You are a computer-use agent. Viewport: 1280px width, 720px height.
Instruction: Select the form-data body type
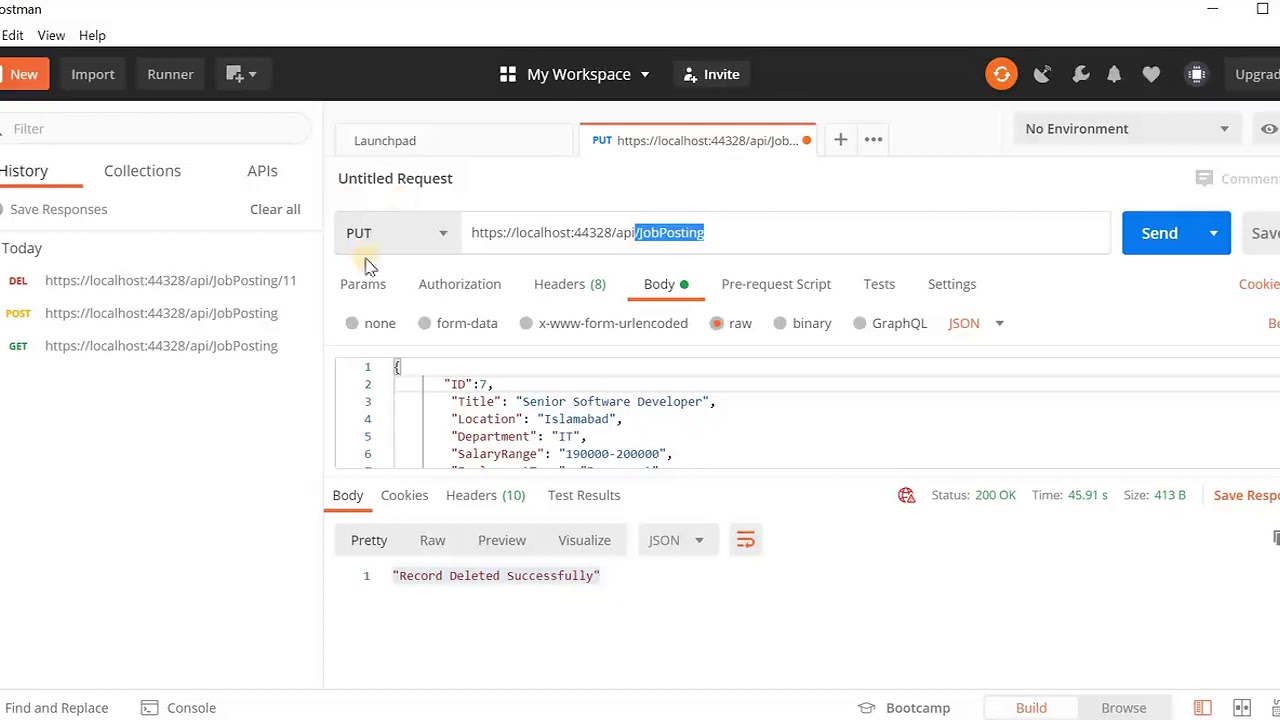458,323
